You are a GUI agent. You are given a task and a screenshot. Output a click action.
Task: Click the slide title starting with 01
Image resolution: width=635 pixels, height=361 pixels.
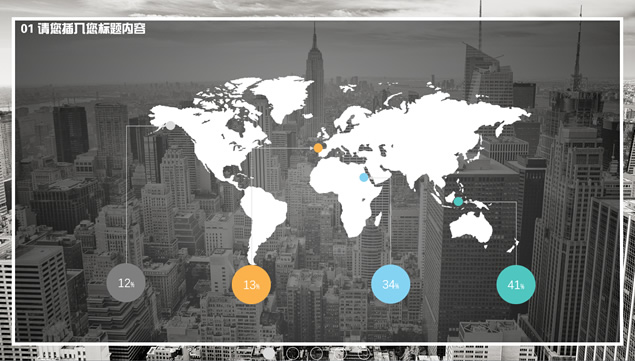(x=83, y=29)
